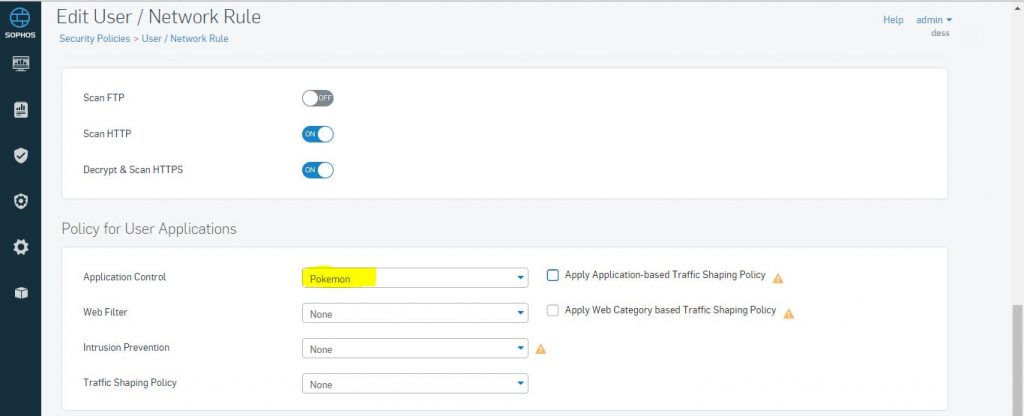
Task: Open the admin user menu
Action: [934, 20]
